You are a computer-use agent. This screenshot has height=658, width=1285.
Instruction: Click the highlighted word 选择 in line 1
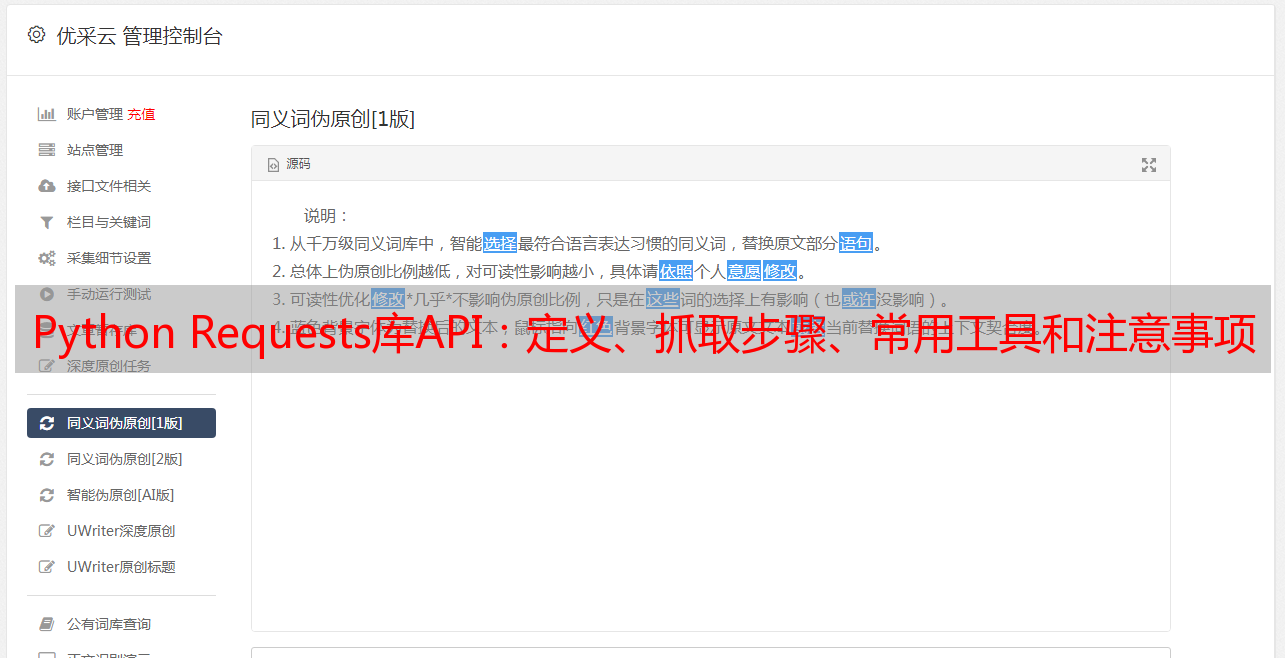[500, 243]
